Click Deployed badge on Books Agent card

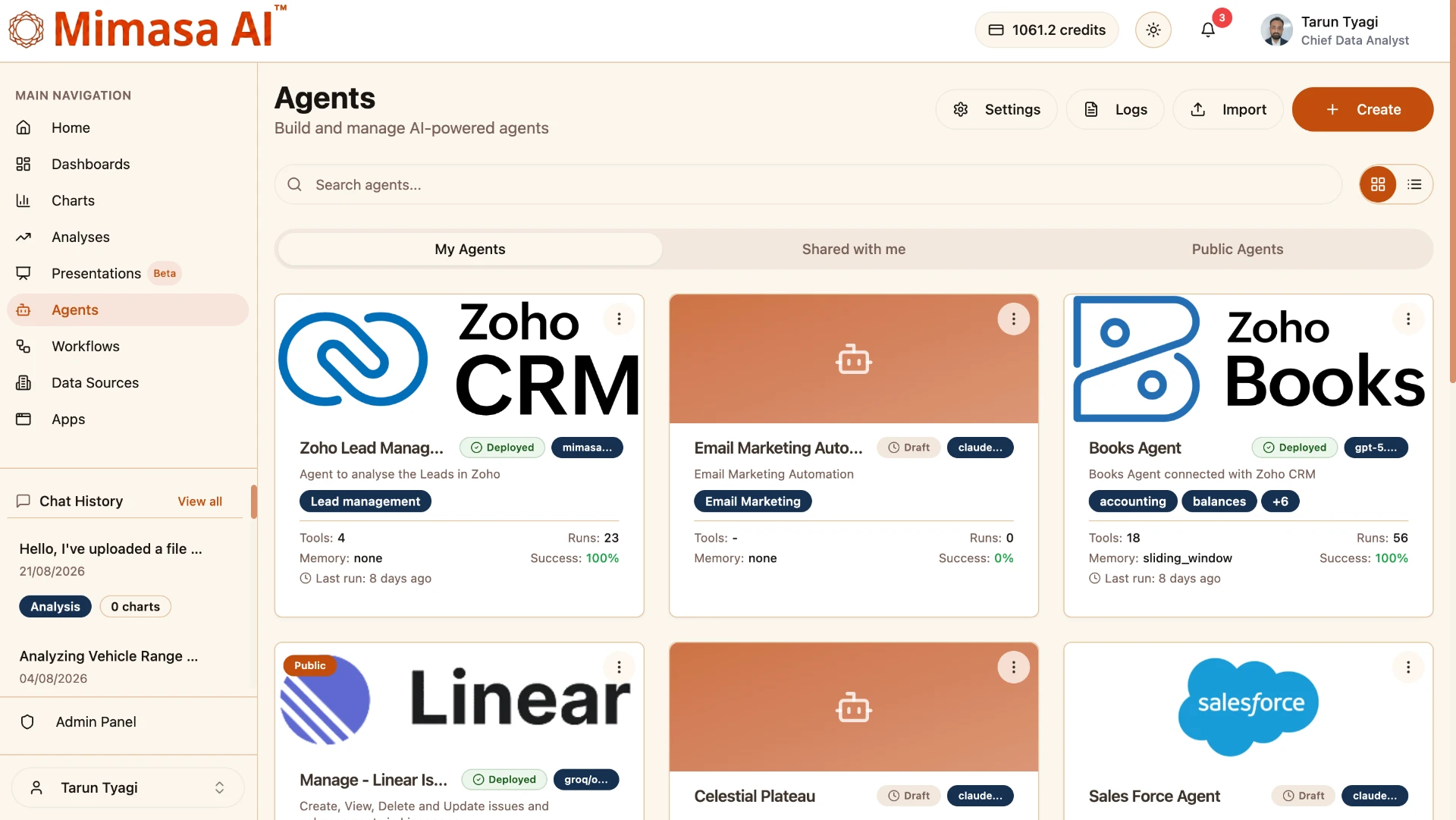(x=1294, y=448)
